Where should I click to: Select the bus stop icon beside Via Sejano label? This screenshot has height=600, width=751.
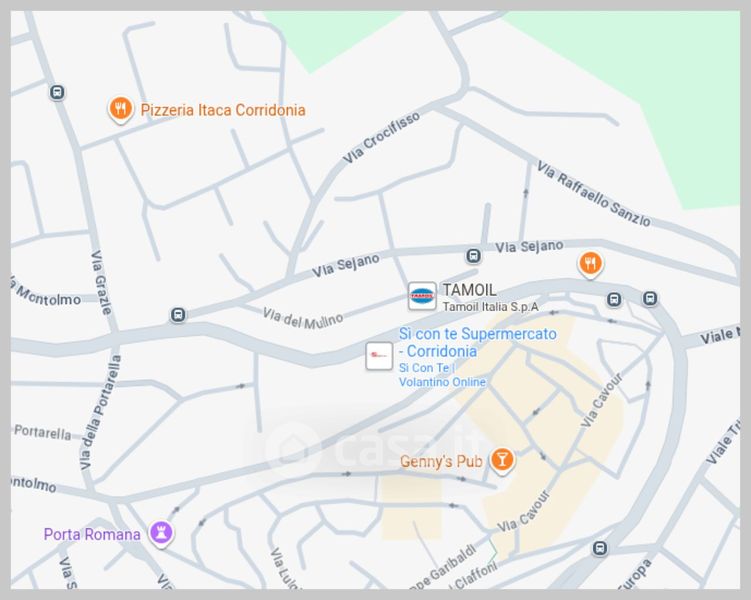click(x=474, y=256)
